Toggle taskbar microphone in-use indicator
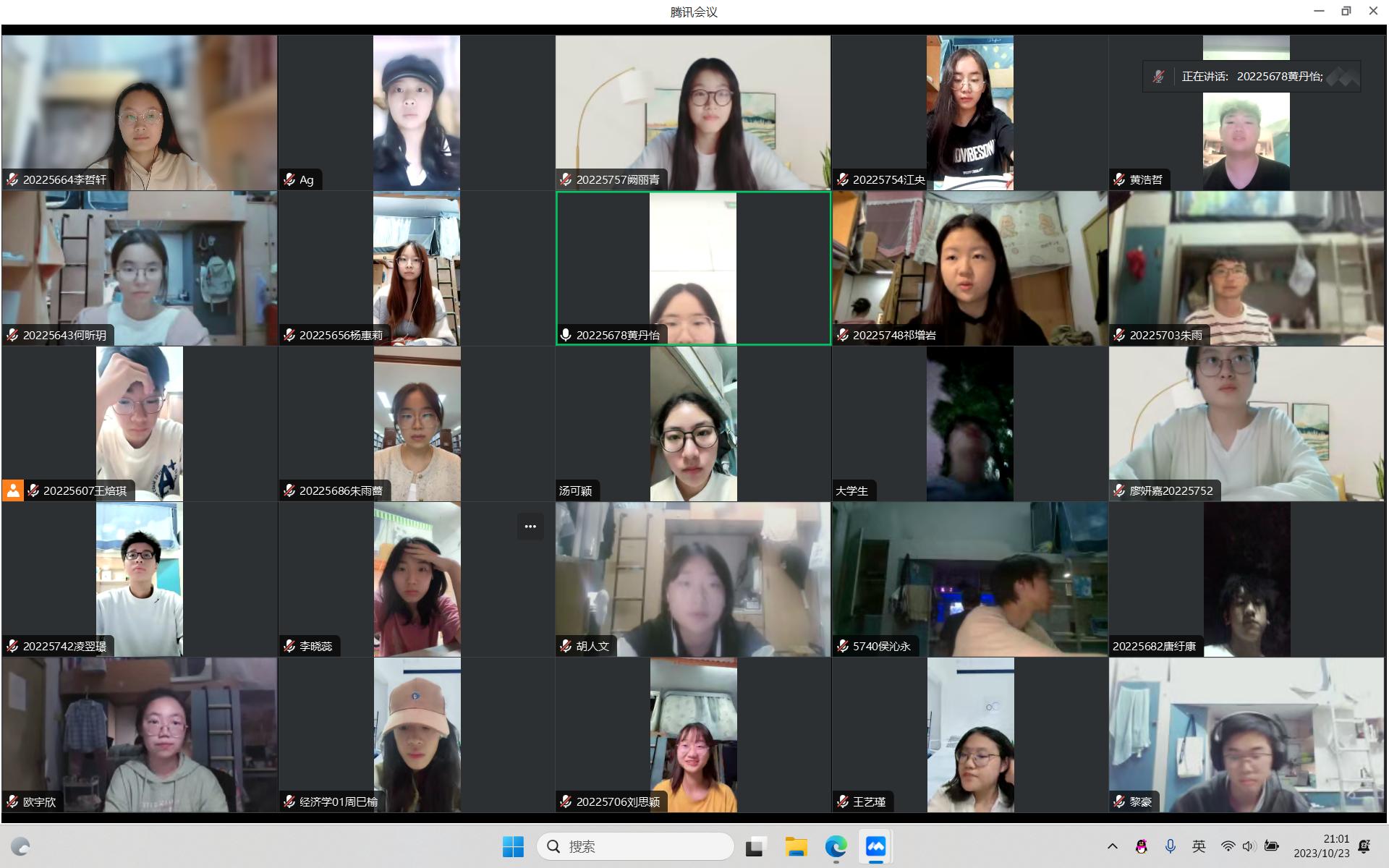The height and width of the screenshot is (868, 1389). (1170, 846)
